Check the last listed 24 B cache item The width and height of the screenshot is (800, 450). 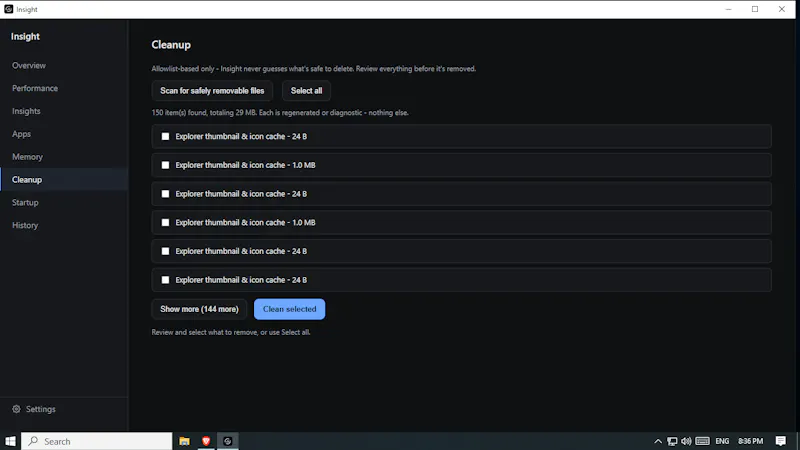(165, 280)
